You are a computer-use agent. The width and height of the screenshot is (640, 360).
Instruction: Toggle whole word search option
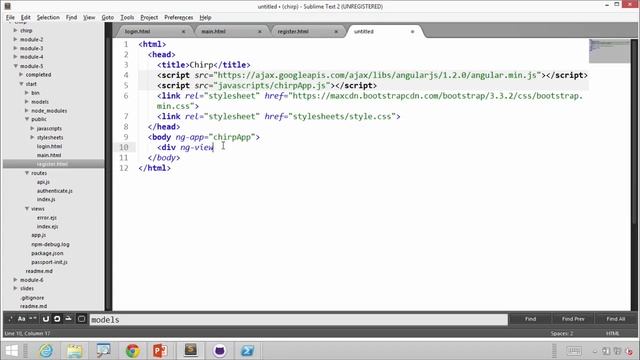coord(33,319)
